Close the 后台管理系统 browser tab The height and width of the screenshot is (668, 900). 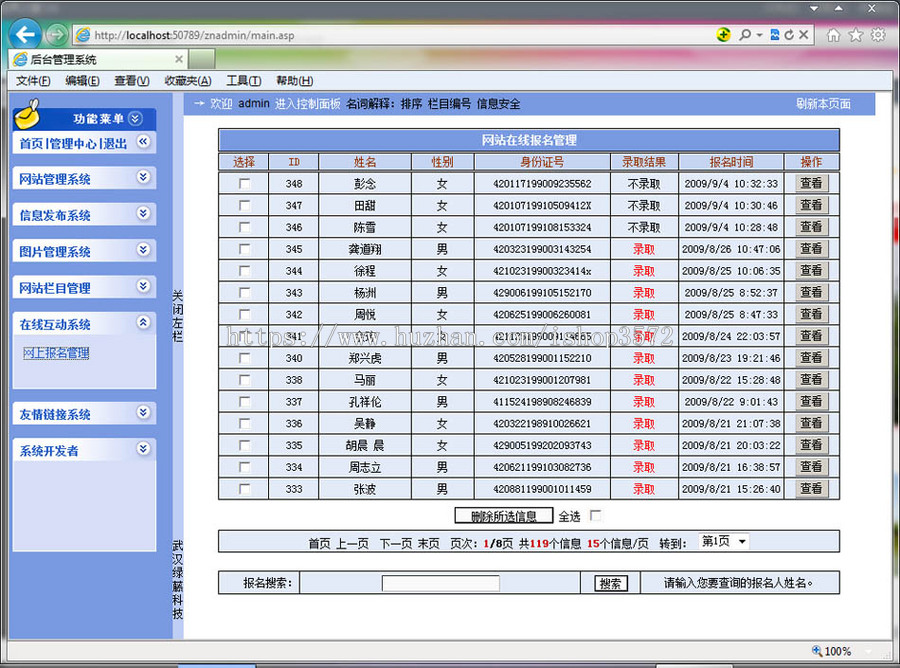[x=179, y=59]
